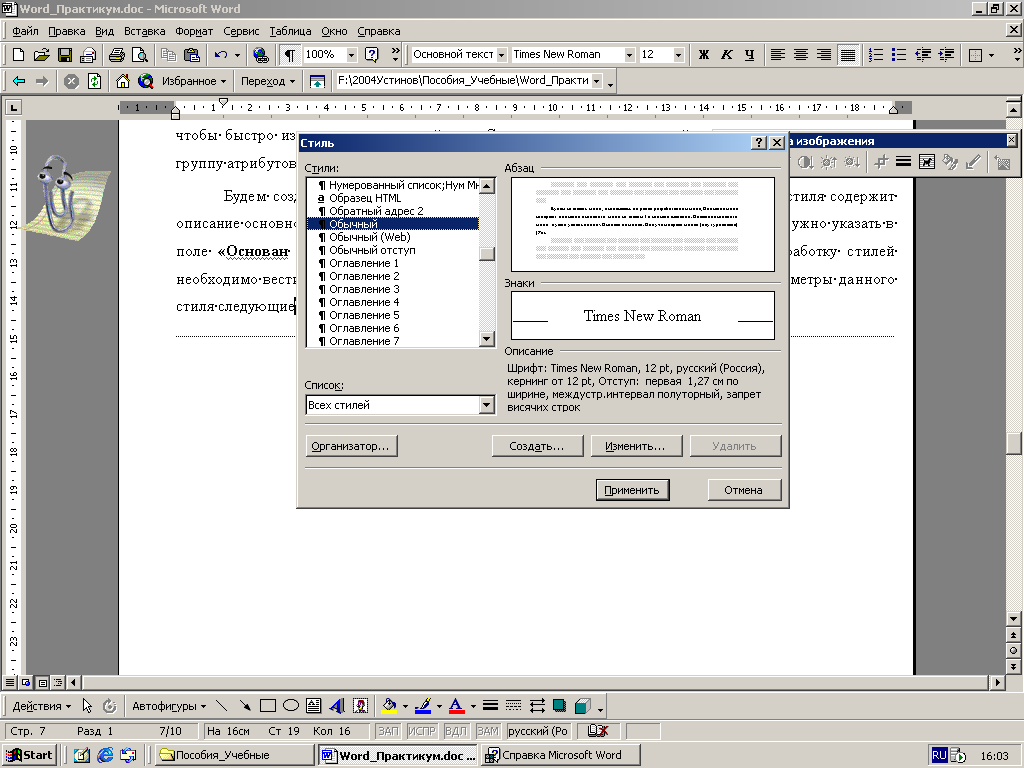Switch to Справка Microsoft Word taskbar window
The image size is (1024, 768).
point(561,755)
